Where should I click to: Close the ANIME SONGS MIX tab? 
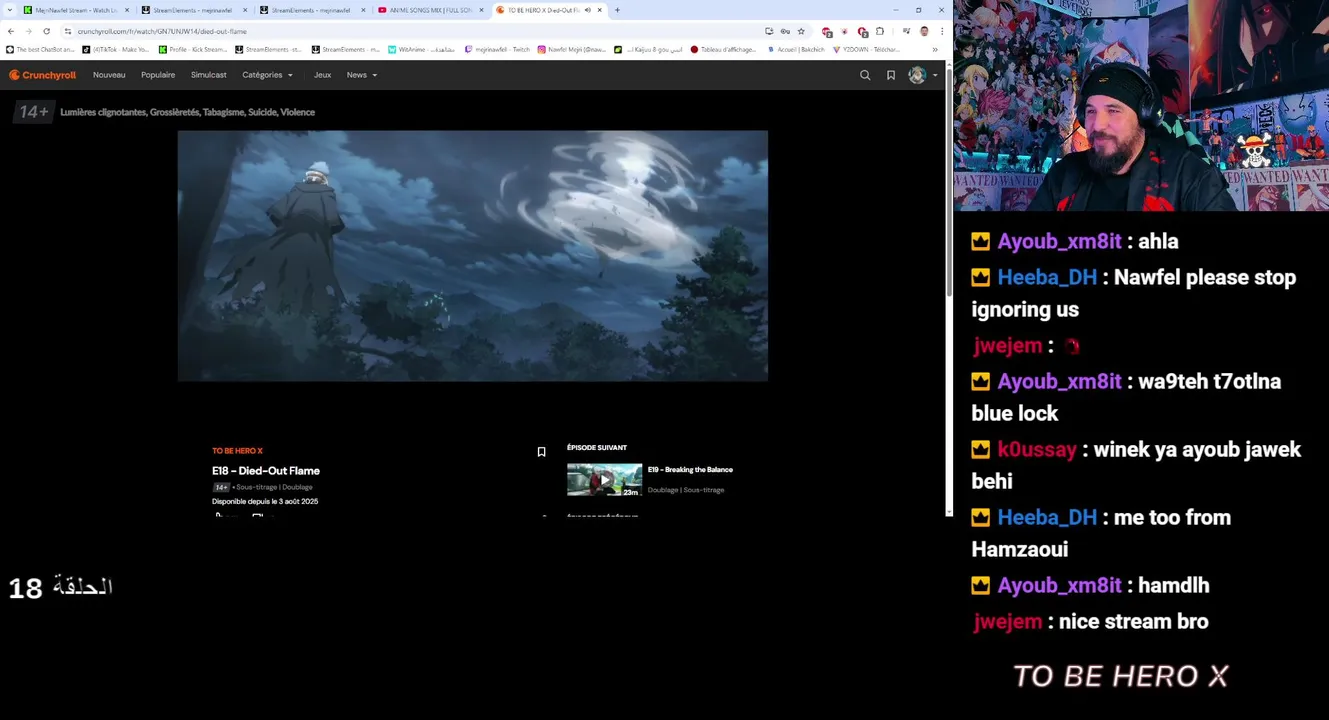[481, 10]
